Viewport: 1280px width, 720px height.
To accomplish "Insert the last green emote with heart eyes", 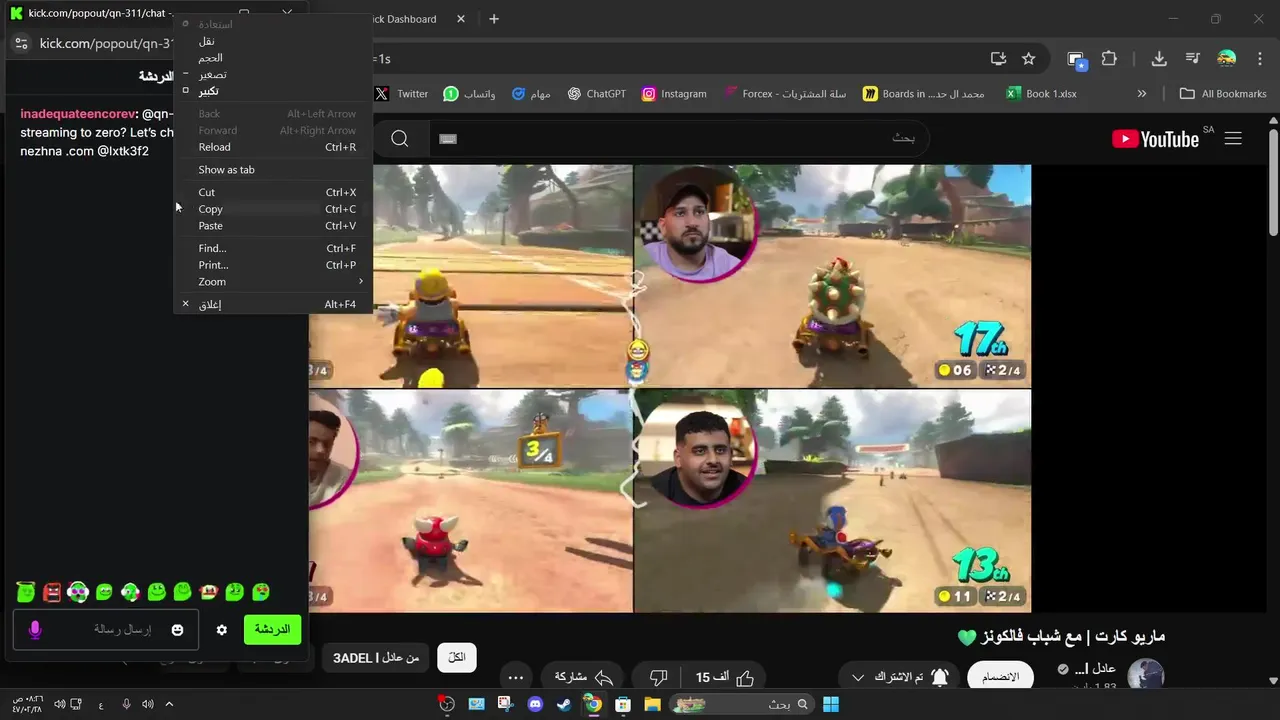I will (x=261, y=592).
